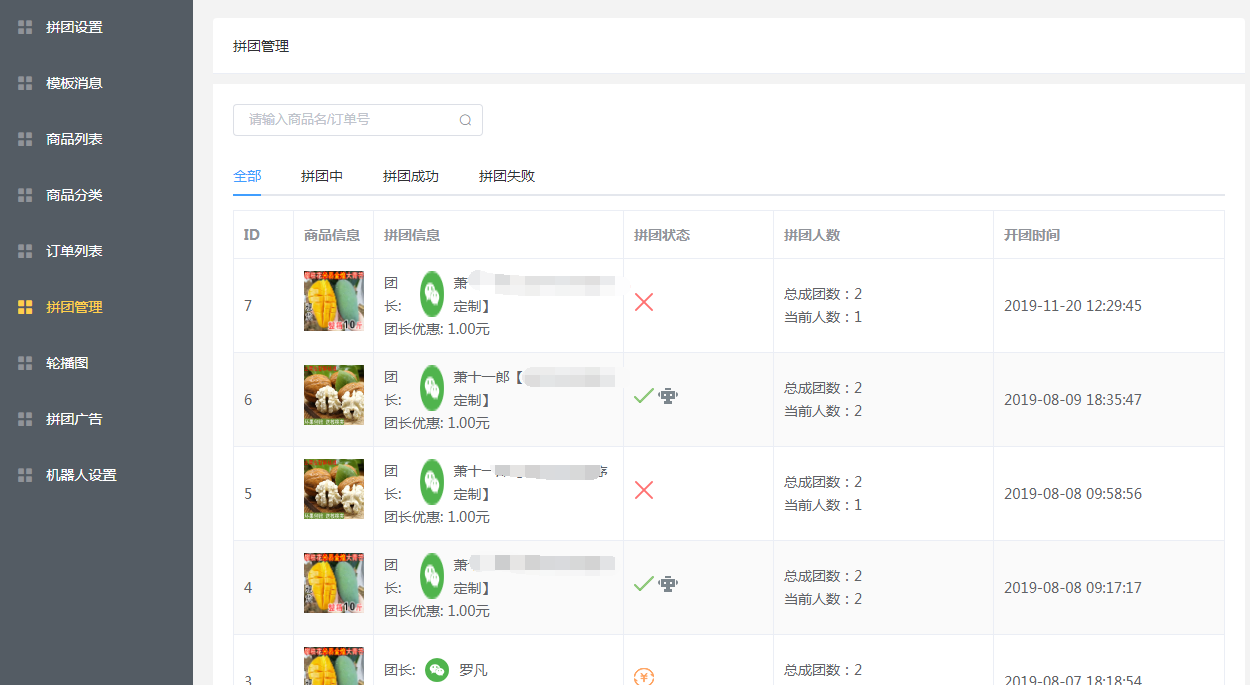The image size is (1250, 685).
Task: Click WeChat avatar icon in row 5
Action: (432, 482)
